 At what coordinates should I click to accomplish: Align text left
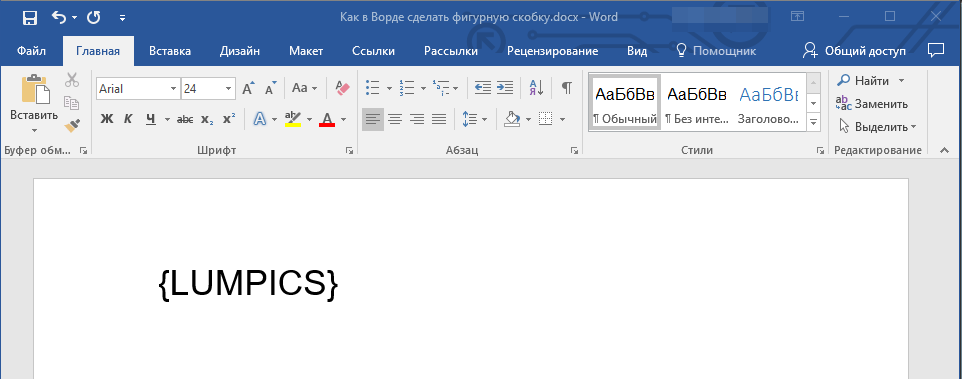tap(372, 120)
